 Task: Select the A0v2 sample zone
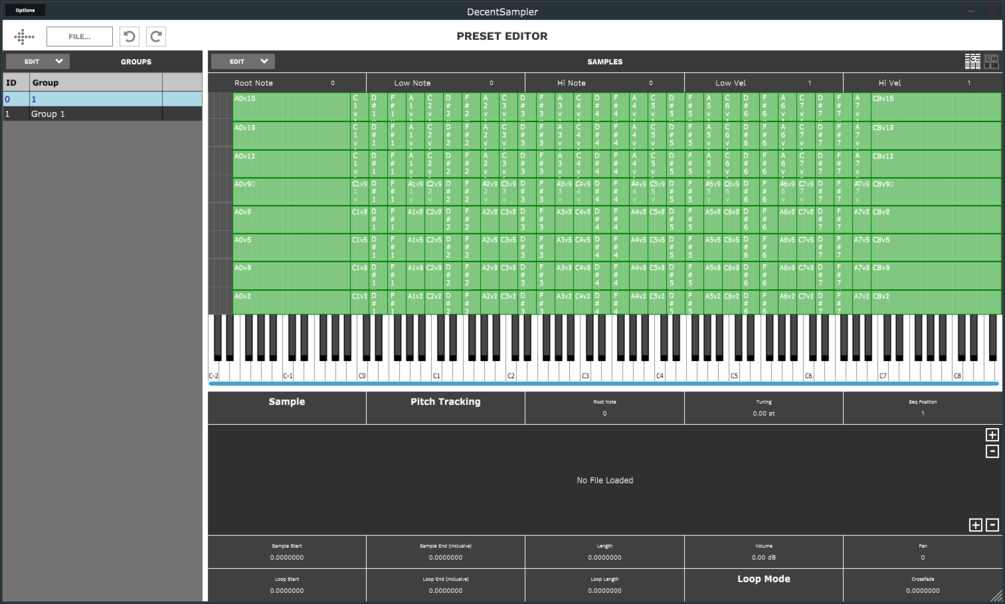(x=292, y=303)
